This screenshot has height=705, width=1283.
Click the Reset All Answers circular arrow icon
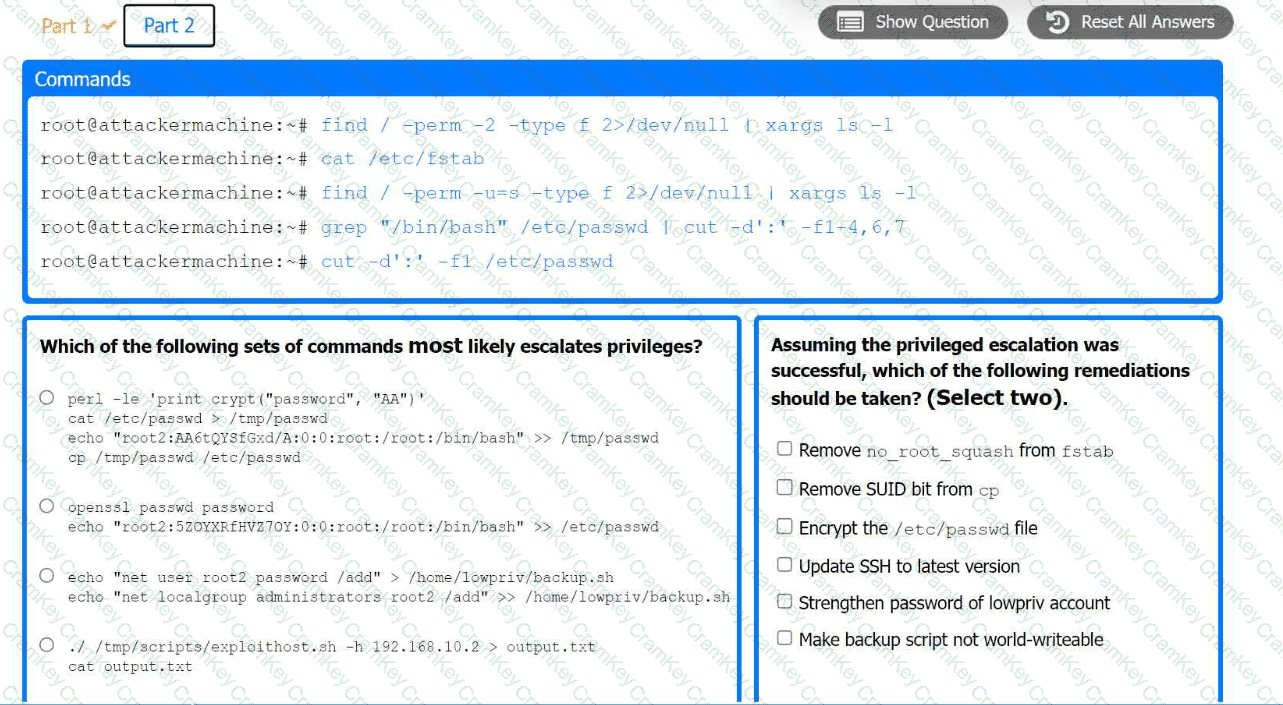click(1058, 23)
